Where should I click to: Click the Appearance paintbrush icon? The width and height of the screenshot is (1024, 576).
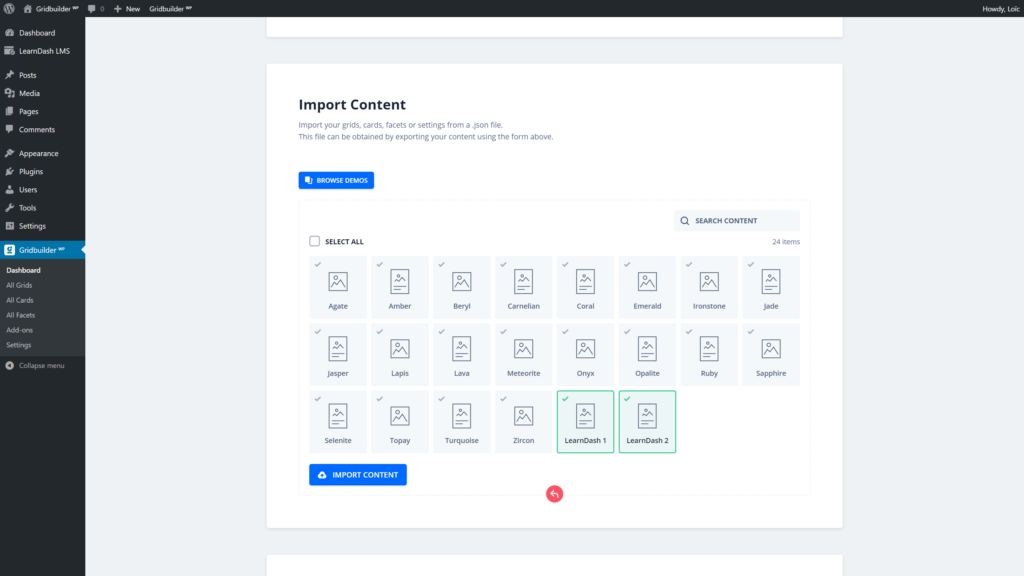(10, 153)
